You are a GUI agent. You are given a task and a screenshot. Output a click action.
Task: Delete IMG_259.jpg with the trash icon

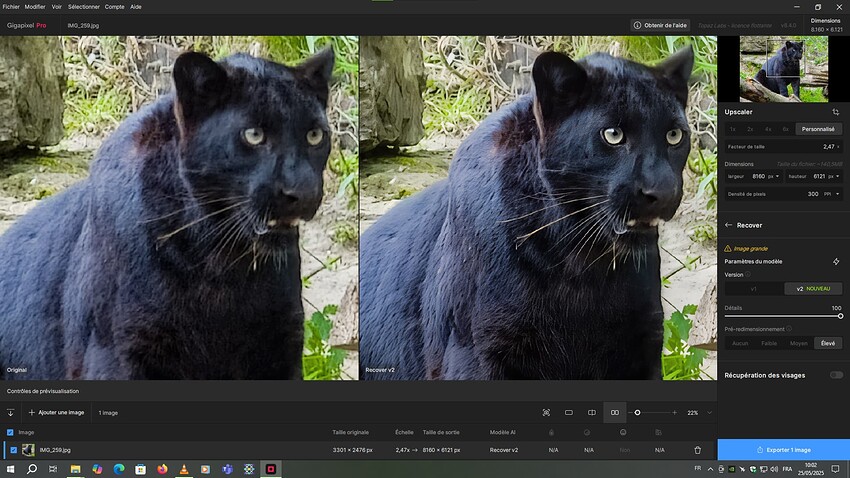tap(698, 450)
